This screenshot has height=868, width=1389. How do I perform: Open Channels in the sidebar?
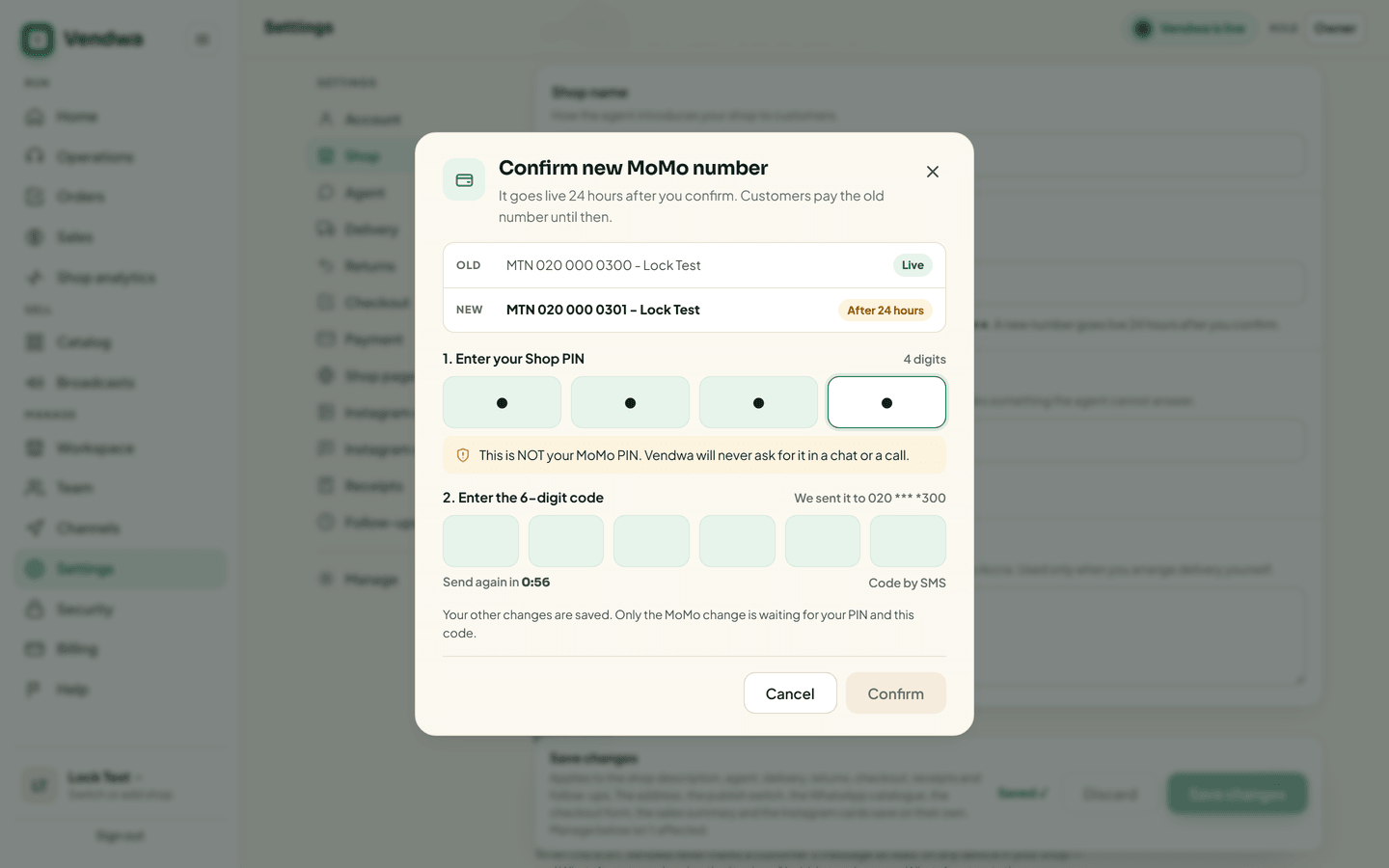(x=121, y=529)
